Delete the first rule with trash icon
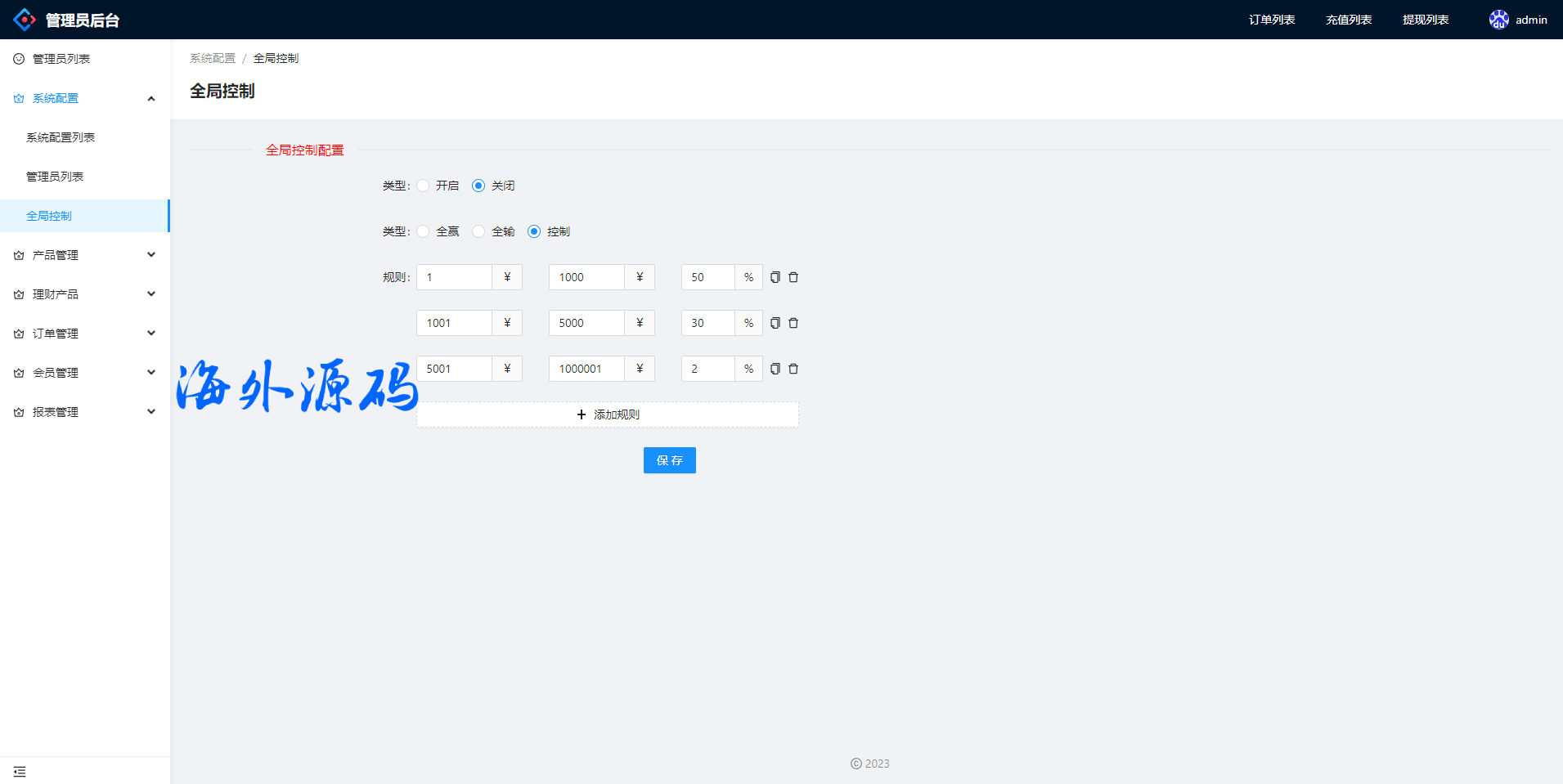Viewport: 1563px width, 784px height. point(793,277)
